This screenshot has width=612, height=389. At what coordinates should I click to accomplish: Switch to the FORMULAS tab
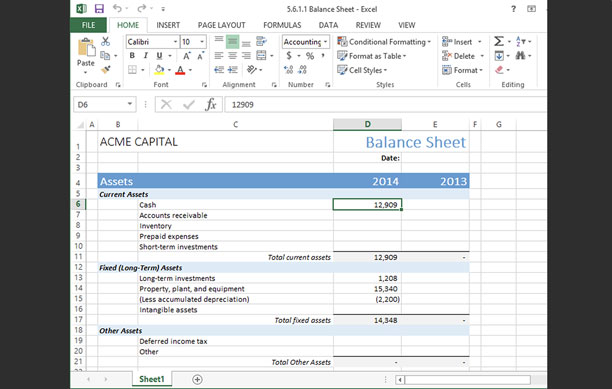(282, 25)
